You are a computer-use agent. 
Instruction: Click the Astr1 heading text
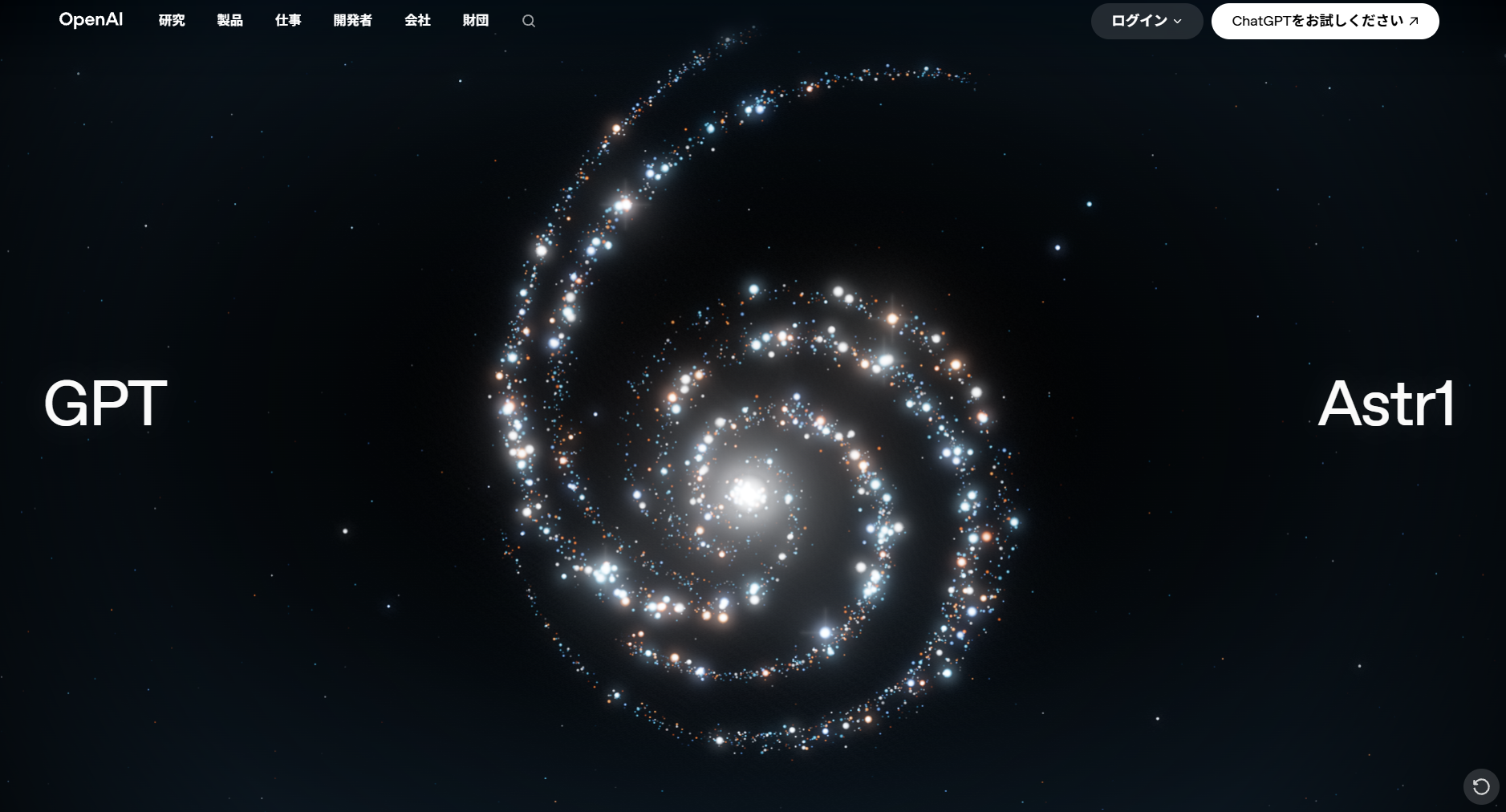[x=1386, y=404]
